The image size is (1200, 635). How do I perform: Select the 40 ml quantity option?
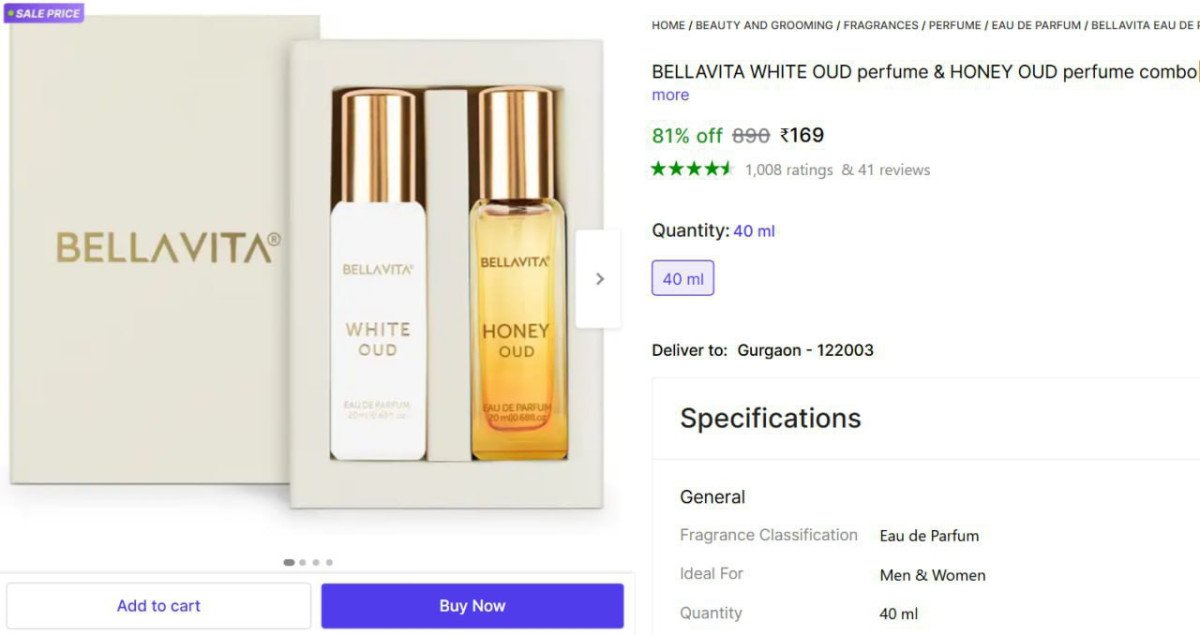[683, 279]
